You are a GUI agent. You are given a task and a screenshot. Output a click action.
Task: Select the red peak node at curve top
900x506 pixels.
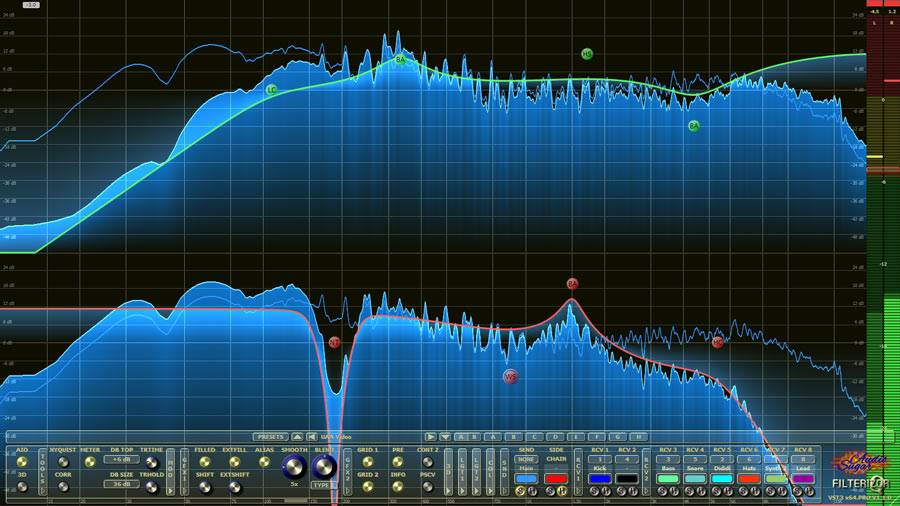point(572,284)
